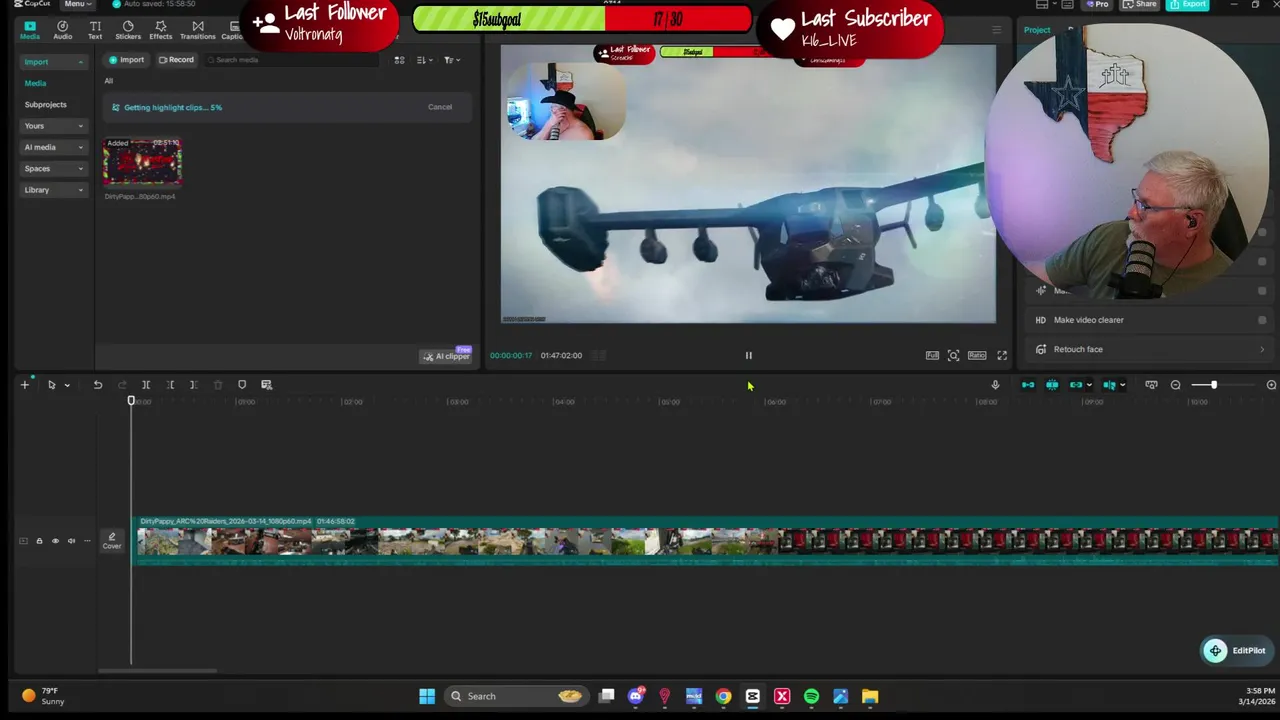Zoom out the timeline

pos(1175,385)
